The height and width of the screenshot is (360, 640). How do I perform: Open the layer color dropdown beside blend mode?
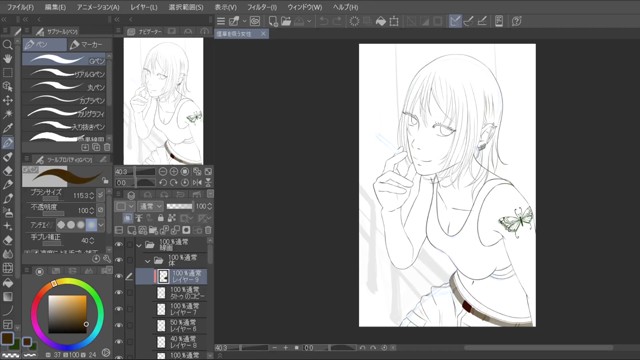tap(125, 206)
